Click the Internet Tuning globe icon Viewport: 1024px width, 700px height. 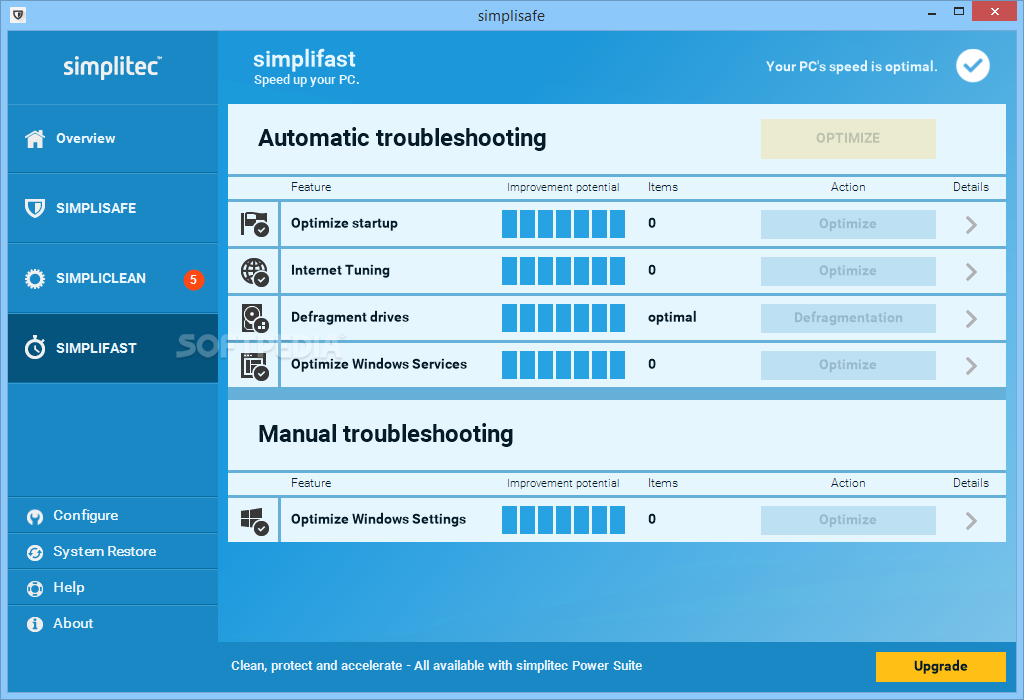tap(254, 271)
